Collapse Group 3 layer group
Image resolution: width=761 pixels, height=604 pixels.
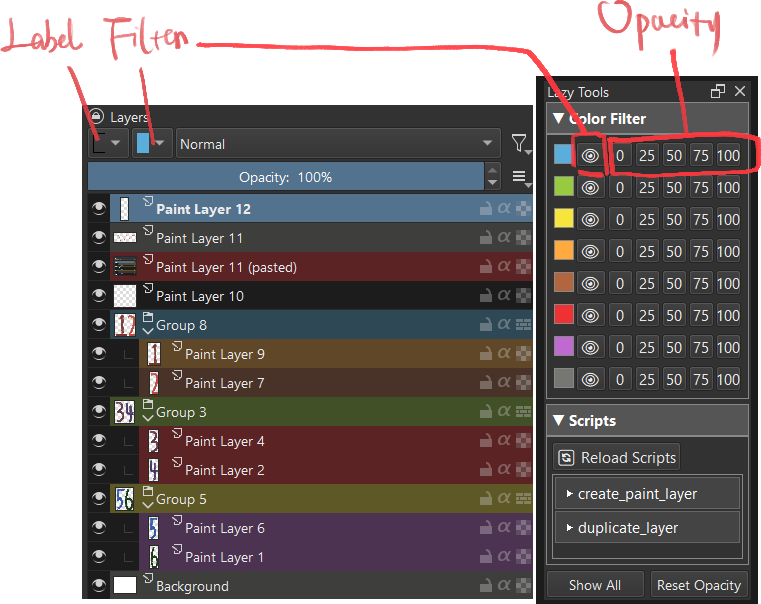point(148,418)
